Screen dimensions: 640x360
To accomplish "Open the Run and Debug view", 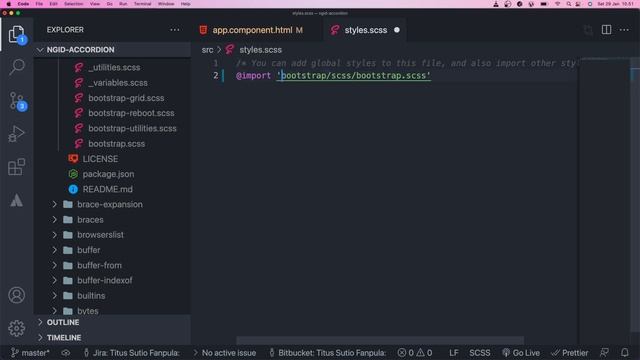I will 16,134.
